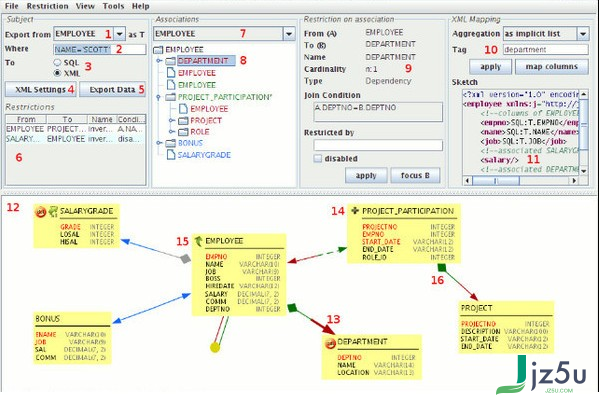Open the Help menu
The image size is (599, 395).
(141, 6)
